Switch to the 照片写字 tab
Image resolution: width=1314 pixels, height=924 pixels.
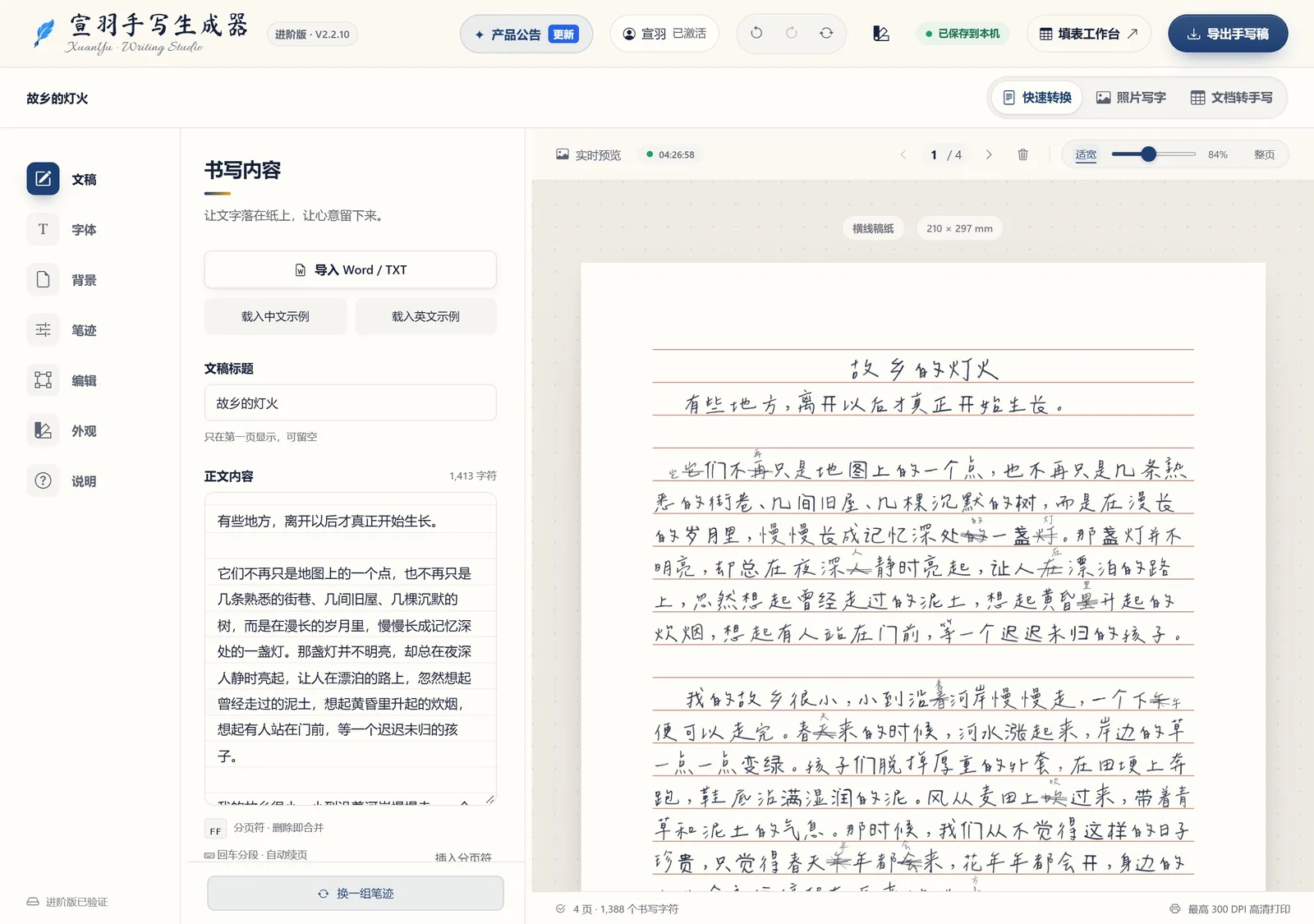1131,98
